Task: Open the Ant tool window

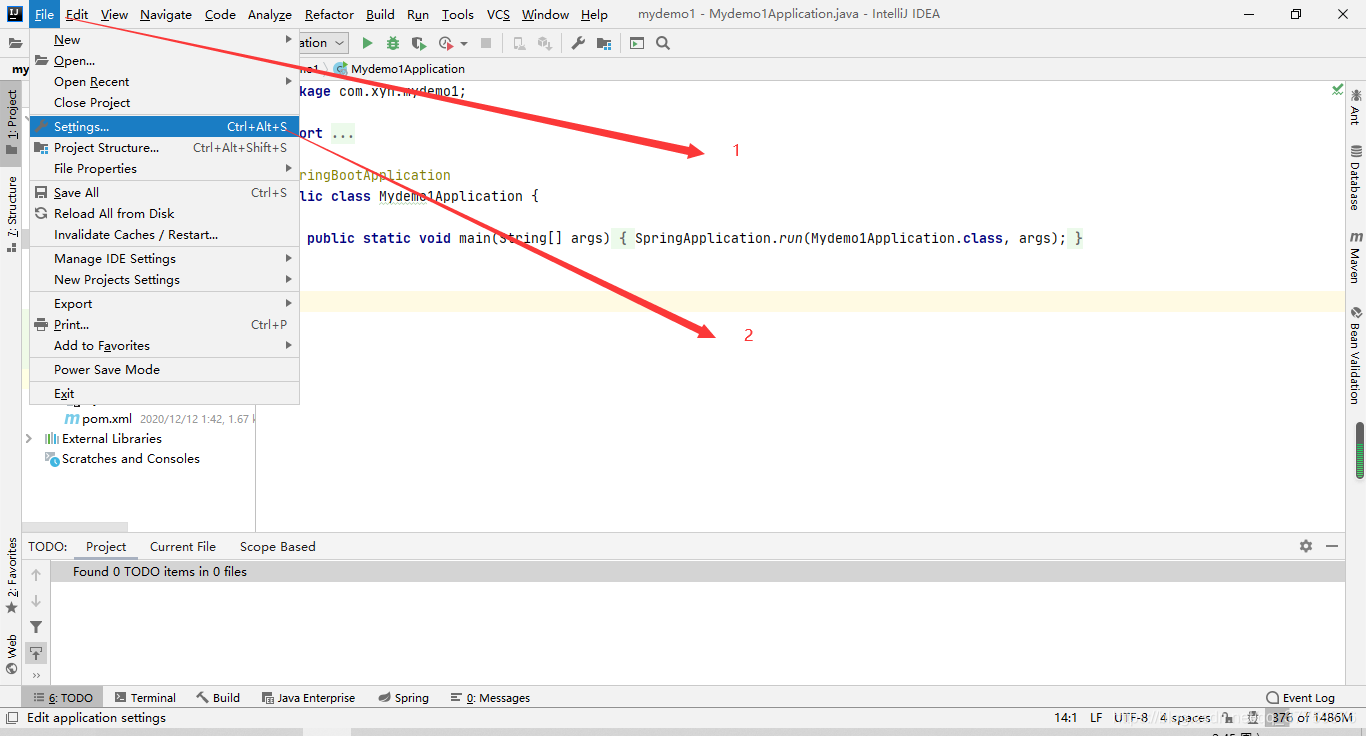Action: (x=1356, y=107)
